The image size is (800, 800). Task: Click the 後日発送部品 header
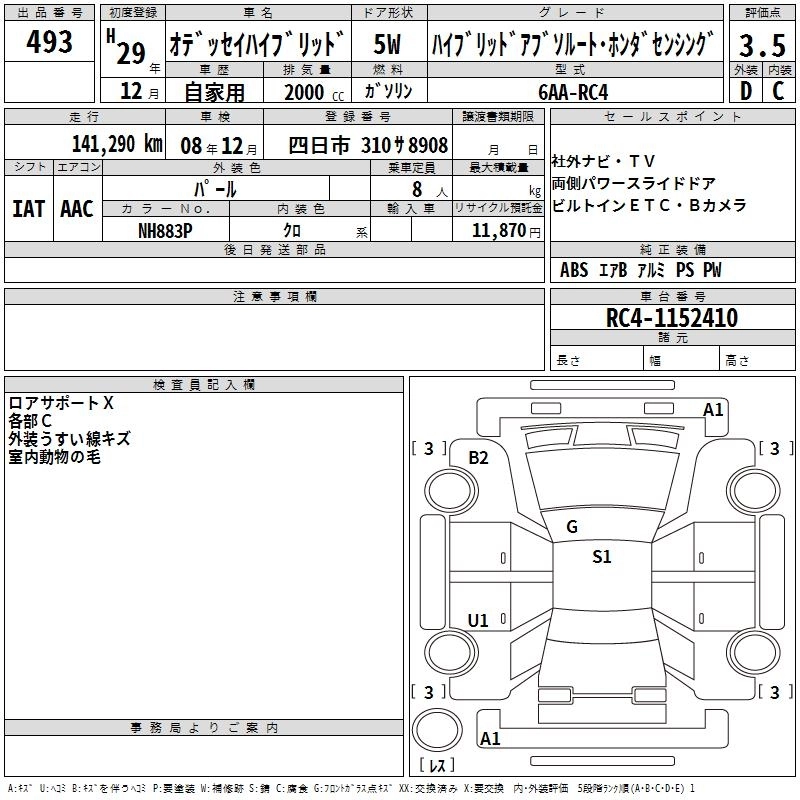click(274, 249)
